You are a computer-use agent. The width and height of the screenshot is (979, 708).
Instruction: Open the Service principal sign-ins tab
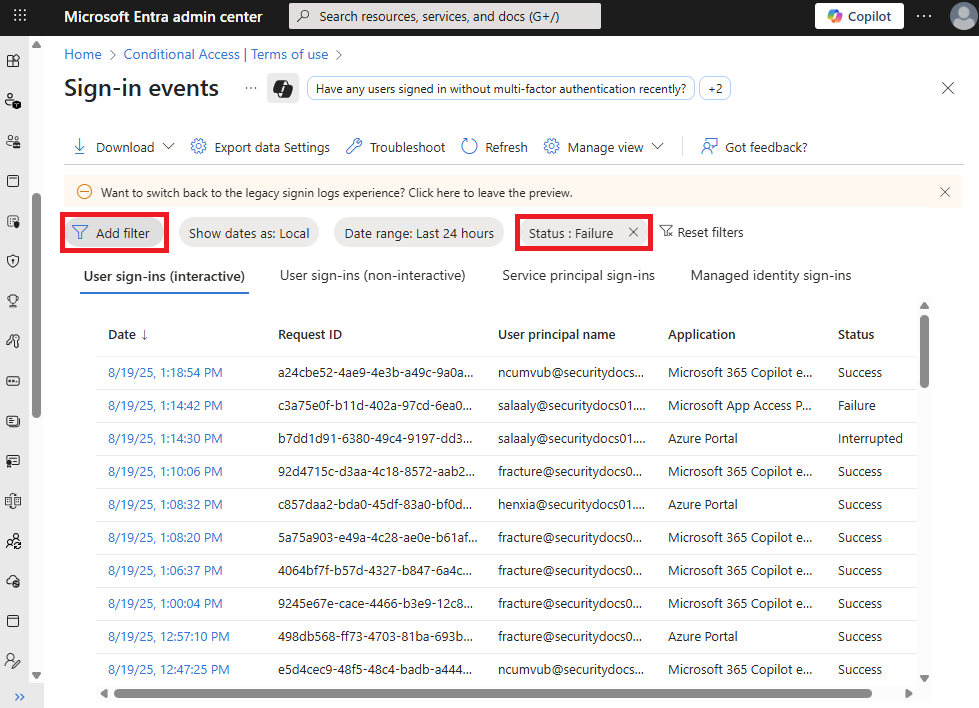click(578, 274)
